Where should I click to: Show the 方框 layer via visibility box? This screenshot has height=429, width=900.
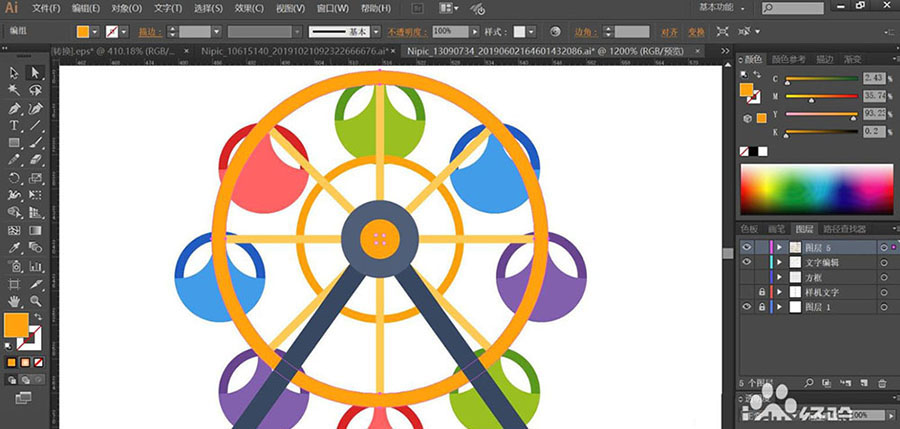click(746, 277)
